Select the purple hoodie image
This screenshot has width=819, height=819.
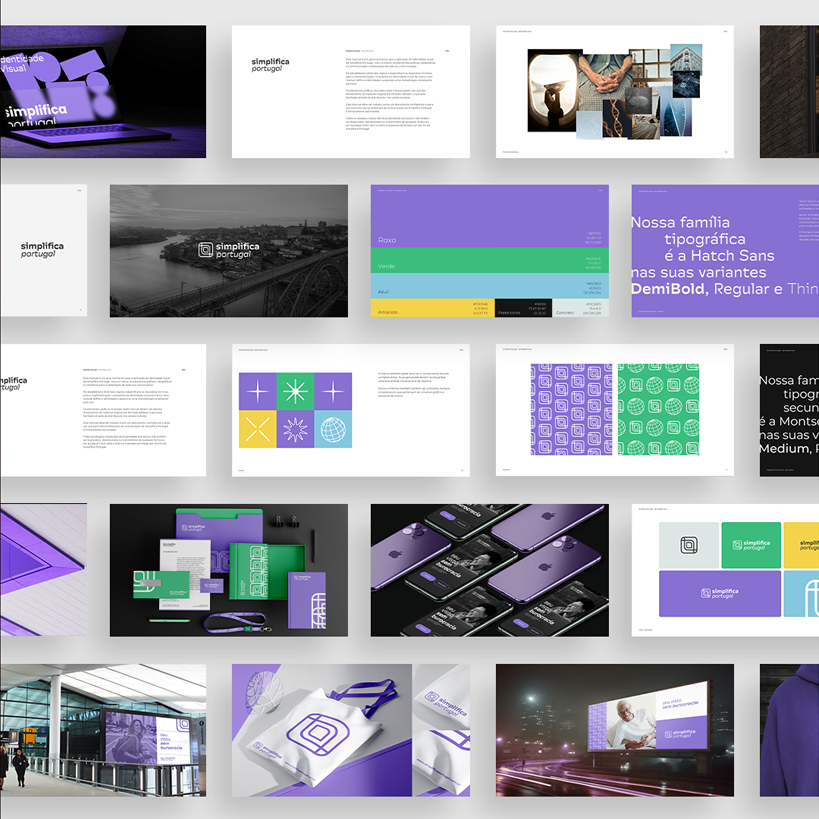click(x=789, y=730)
